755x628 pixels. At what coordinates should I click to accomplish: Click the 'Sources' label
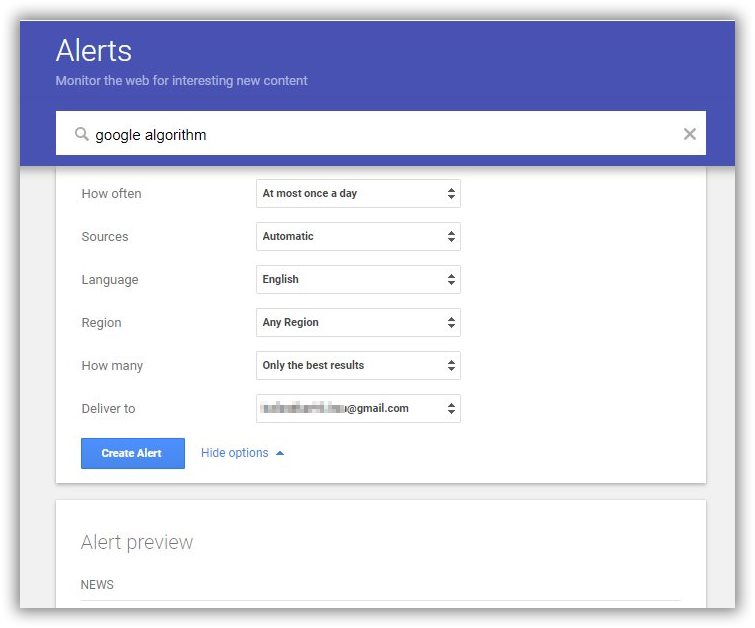point(105,236)
